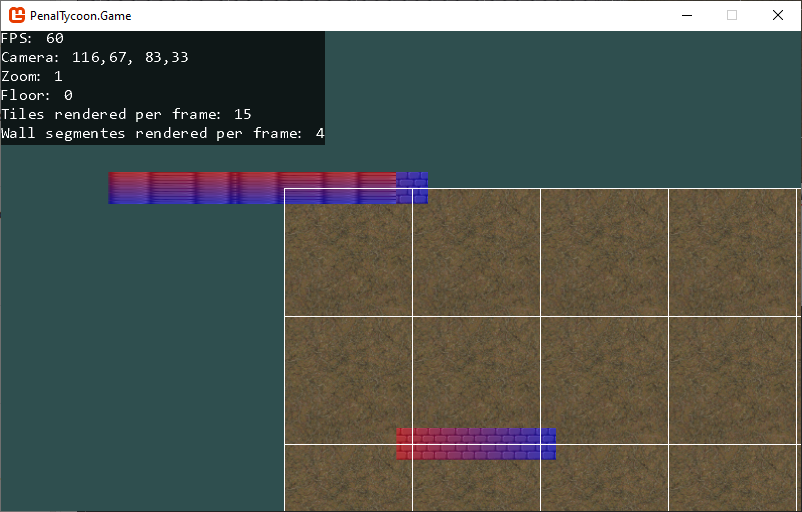Click the Wall segmentes rendered per frame line
The image size is (802, 512).
(163, 133)
